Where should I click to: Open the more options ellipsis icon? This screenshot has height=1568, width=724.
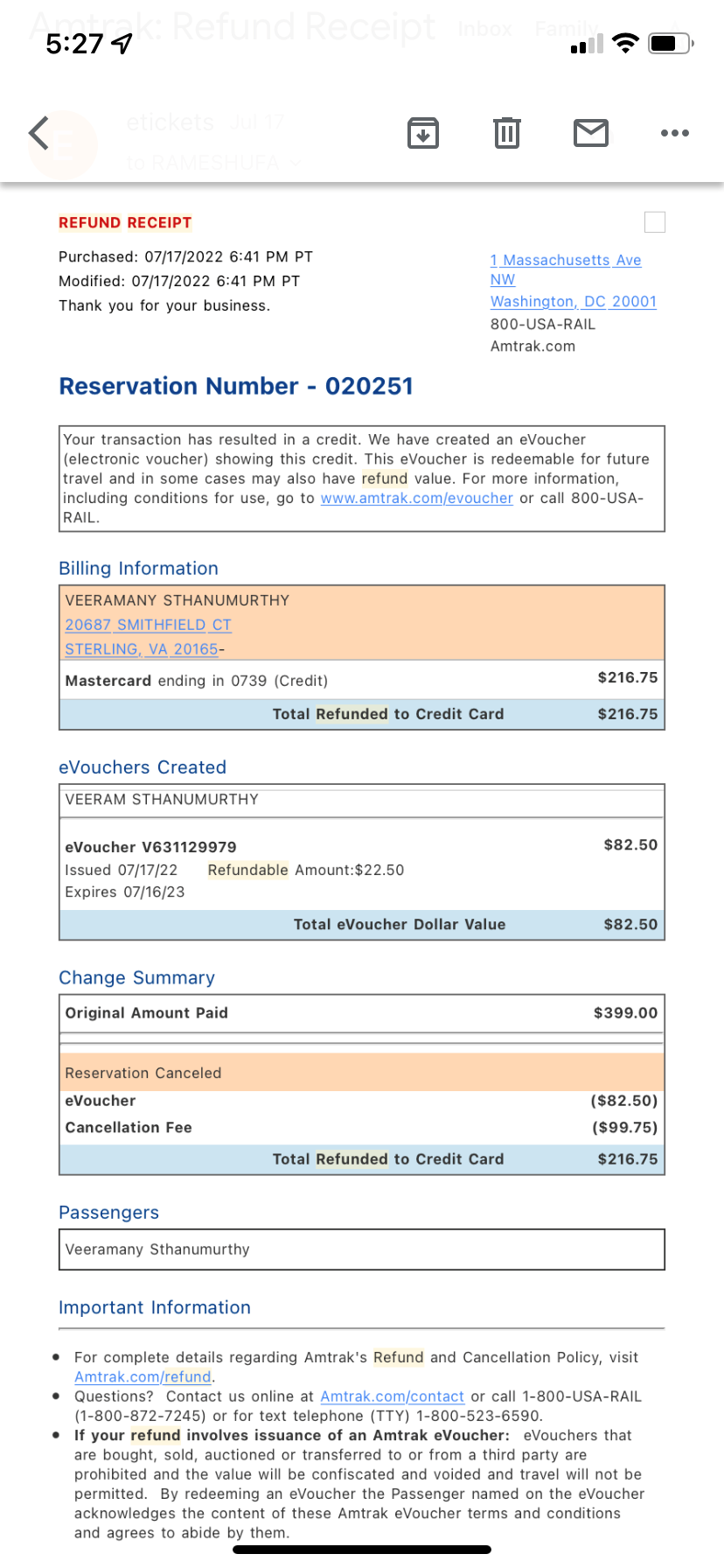[x=675, y=133]
